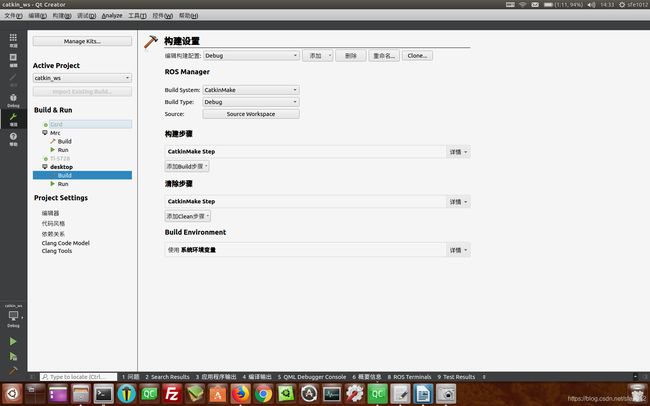This screenshot has height=406, width=650.
Task: Open the Test Results output pane
Action: point(456,377)
